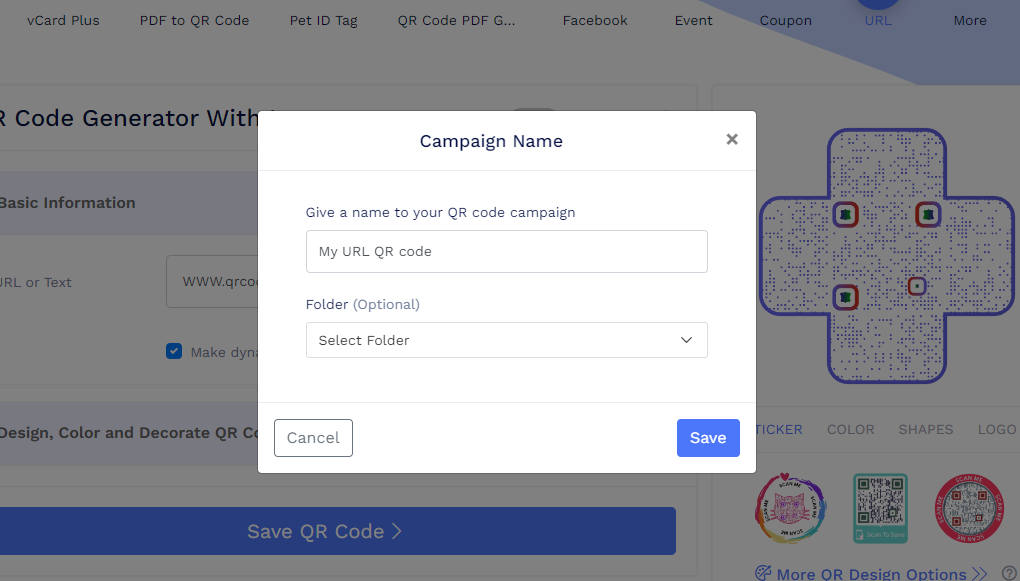The height and width of the screenshot is (581, 1020).
Task: Open the Select Folder dropdown
Action: [506, 340]
